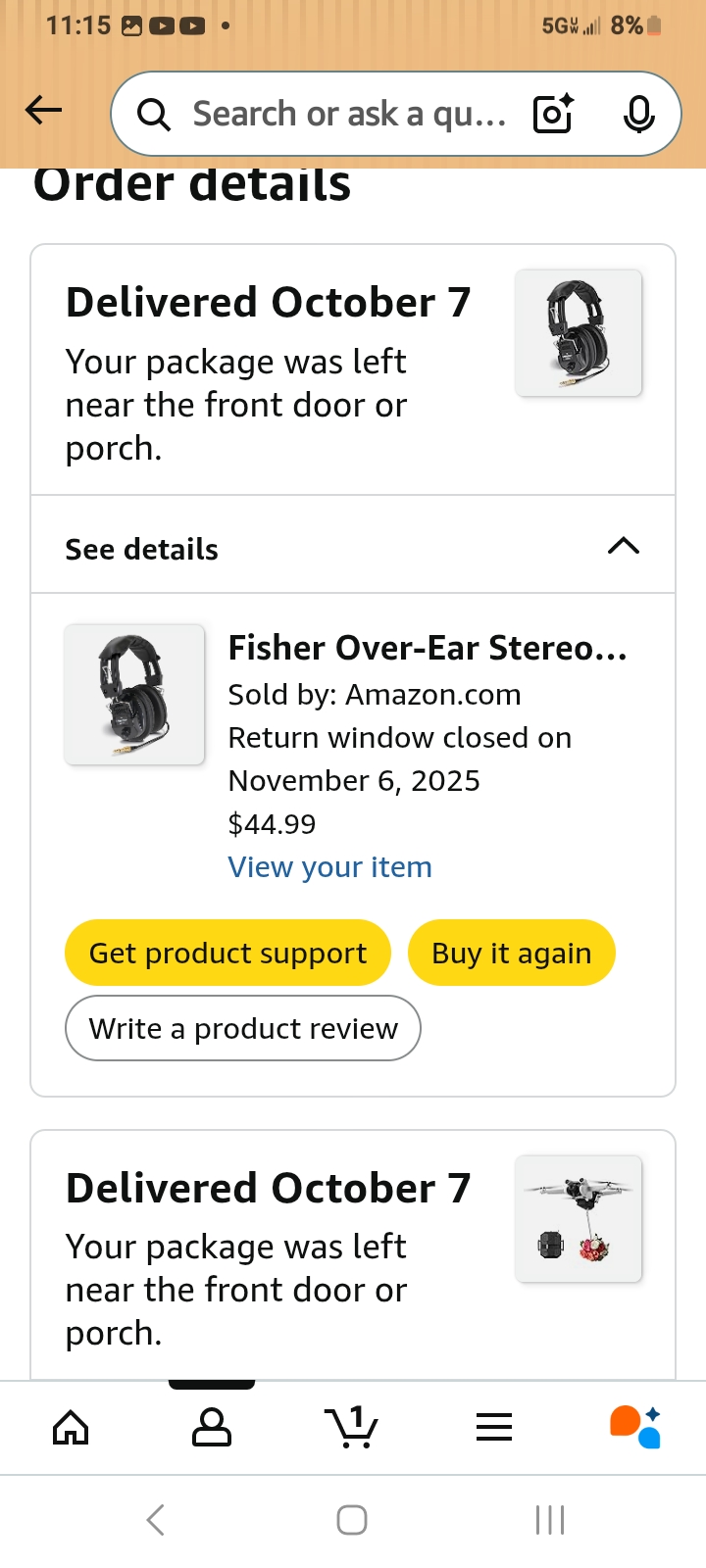Screen dimensions: 706x1568
Task: Open the hamburger menu tab
Action: click(x=494, y=1427)
